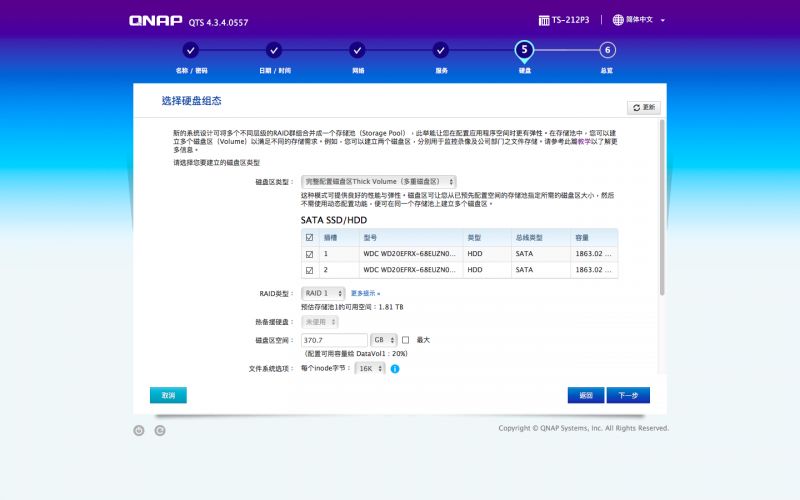Click the 磁盘区空间 size input field

click(334, 340)
